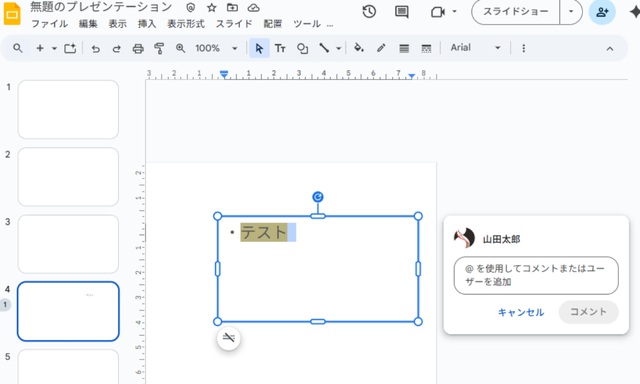The height and width of the screenshot is (384, 640).
Task: Open the 挿入 menu
Action: 147,24
